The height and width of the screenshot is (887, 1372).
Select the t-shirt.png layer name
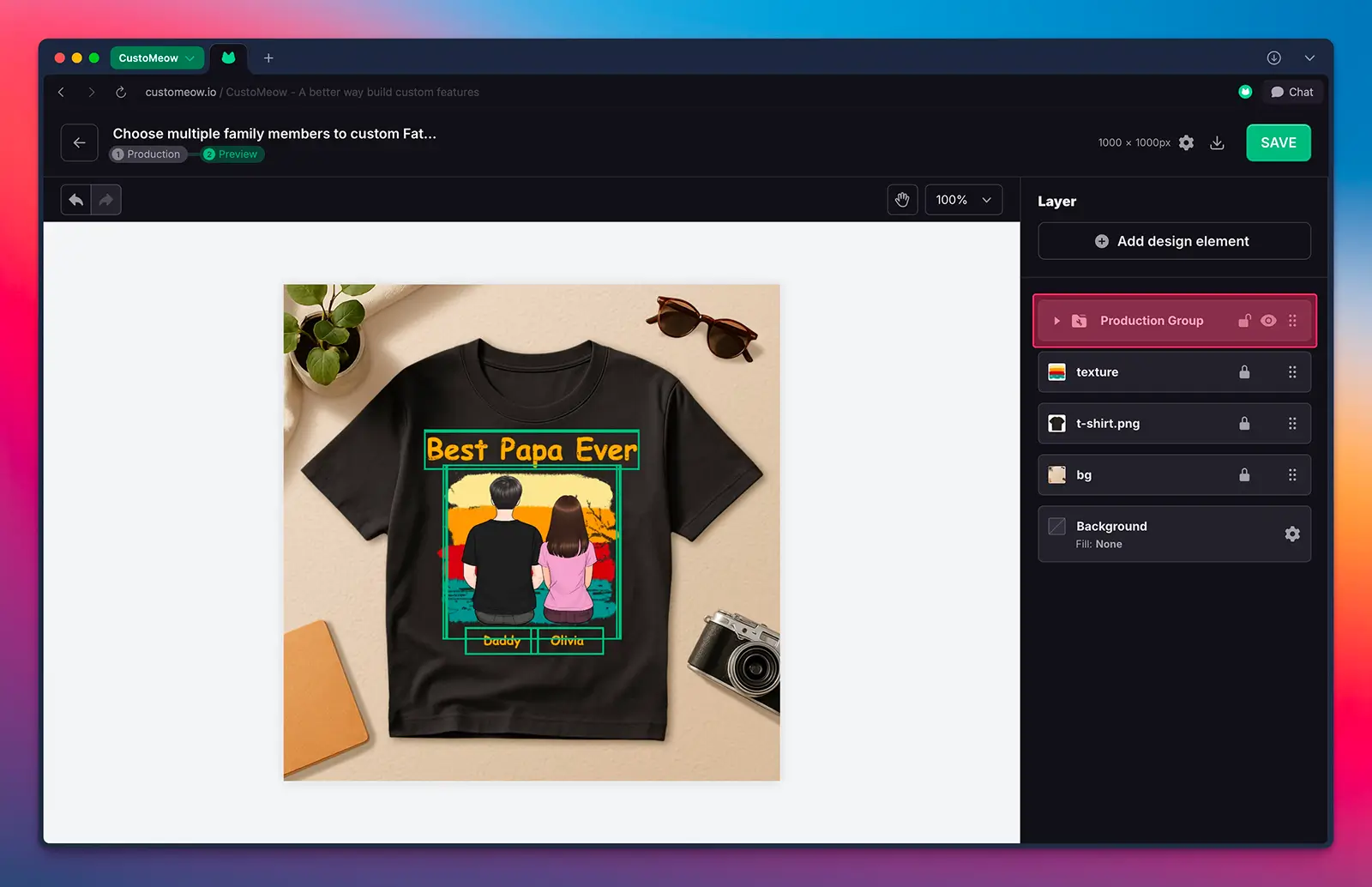tap(1108, 424)
